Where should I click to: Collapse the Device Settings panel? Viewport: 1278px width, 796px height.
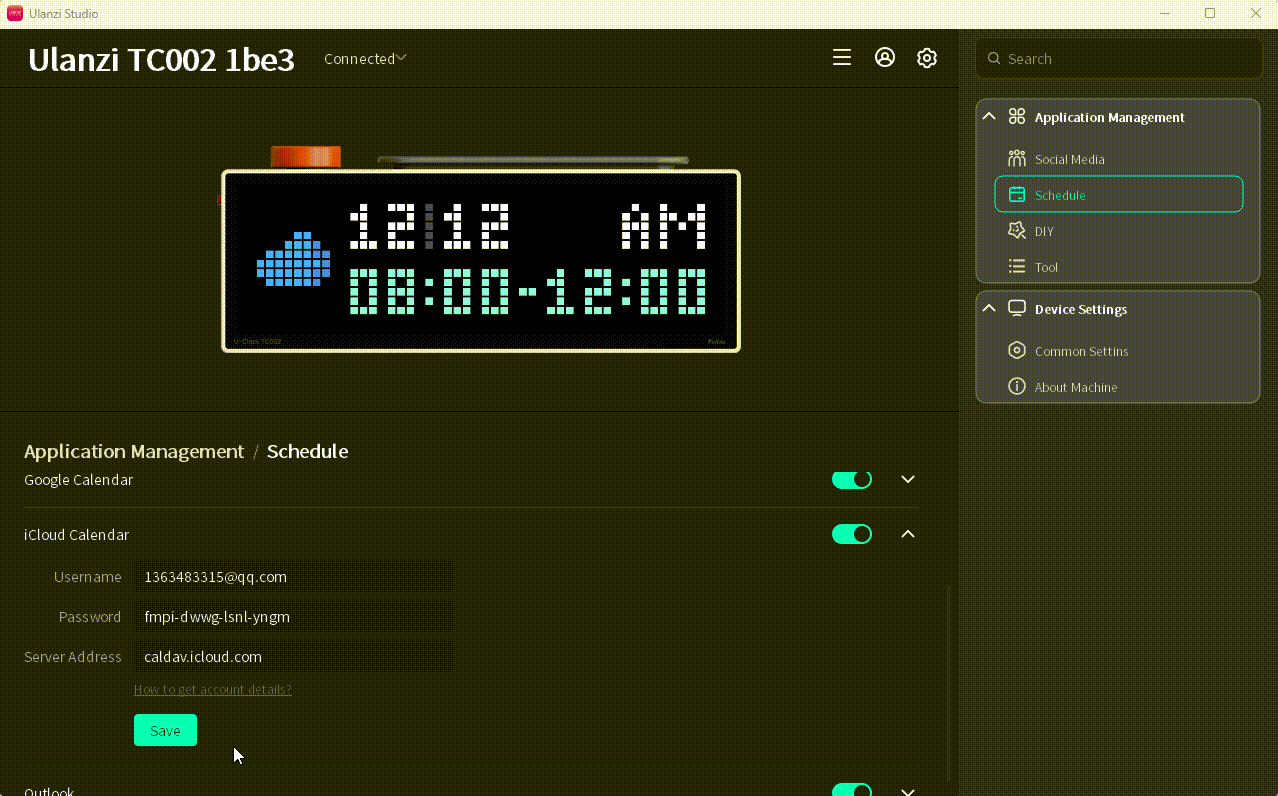pos(989,309)
